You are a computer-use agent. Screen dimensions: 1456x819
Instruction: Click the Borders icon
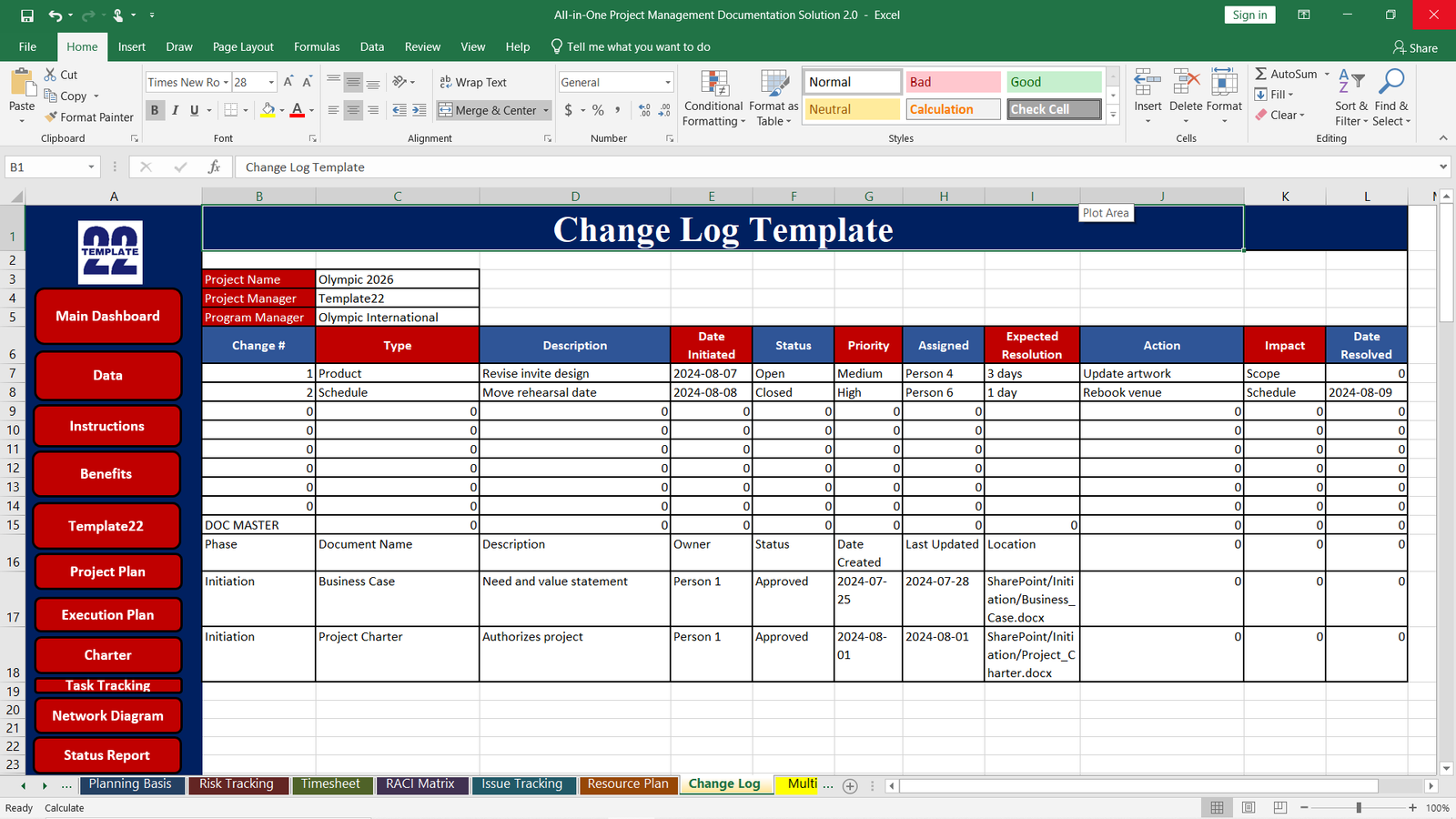[231, 110]
